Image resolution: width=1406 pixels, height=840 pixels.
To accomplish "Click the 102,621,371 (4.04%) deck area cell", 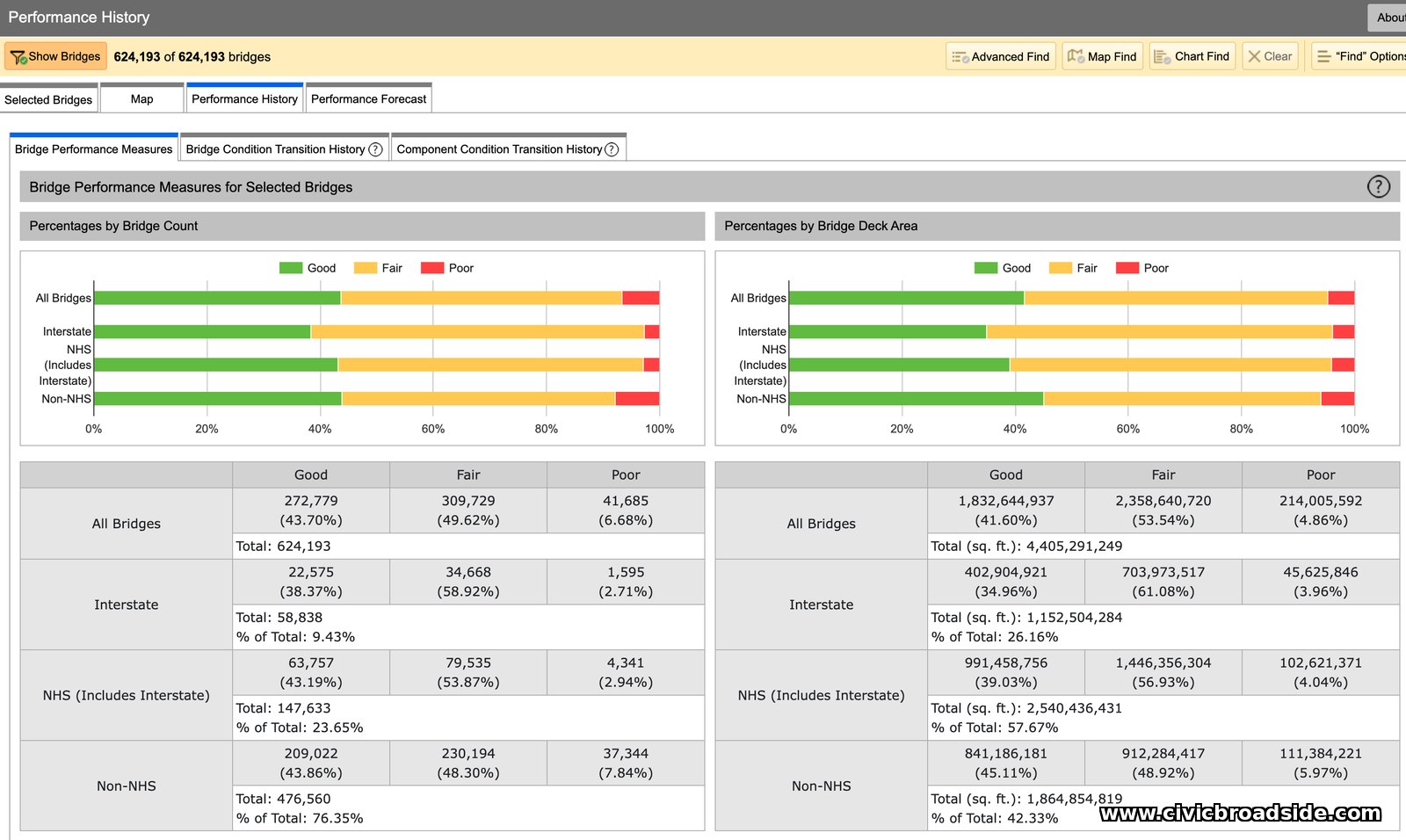I will [1321, 672].
